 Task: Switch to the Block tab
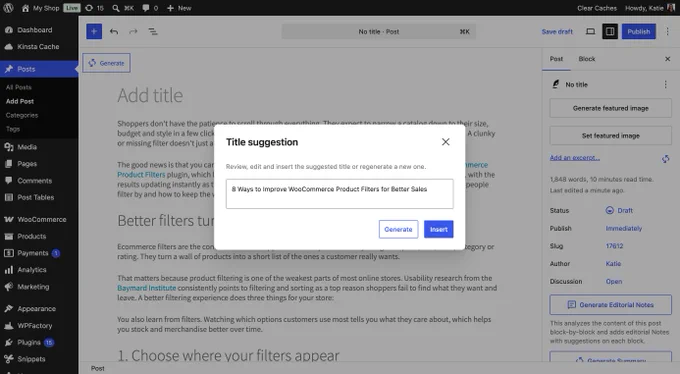586,59
